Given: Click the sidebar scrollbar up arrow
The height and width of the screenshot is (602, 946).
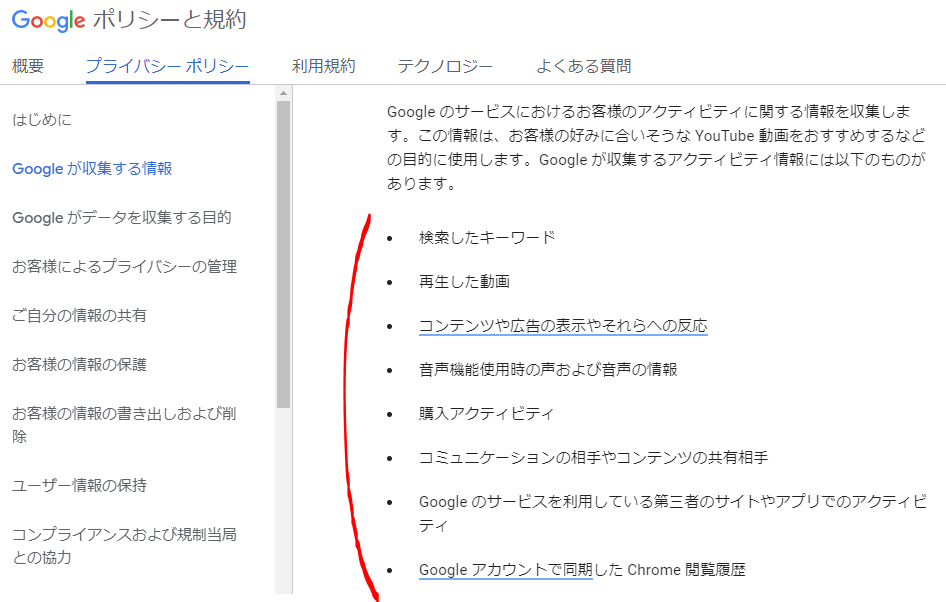Looking at the screenshot, I should 283,93.
